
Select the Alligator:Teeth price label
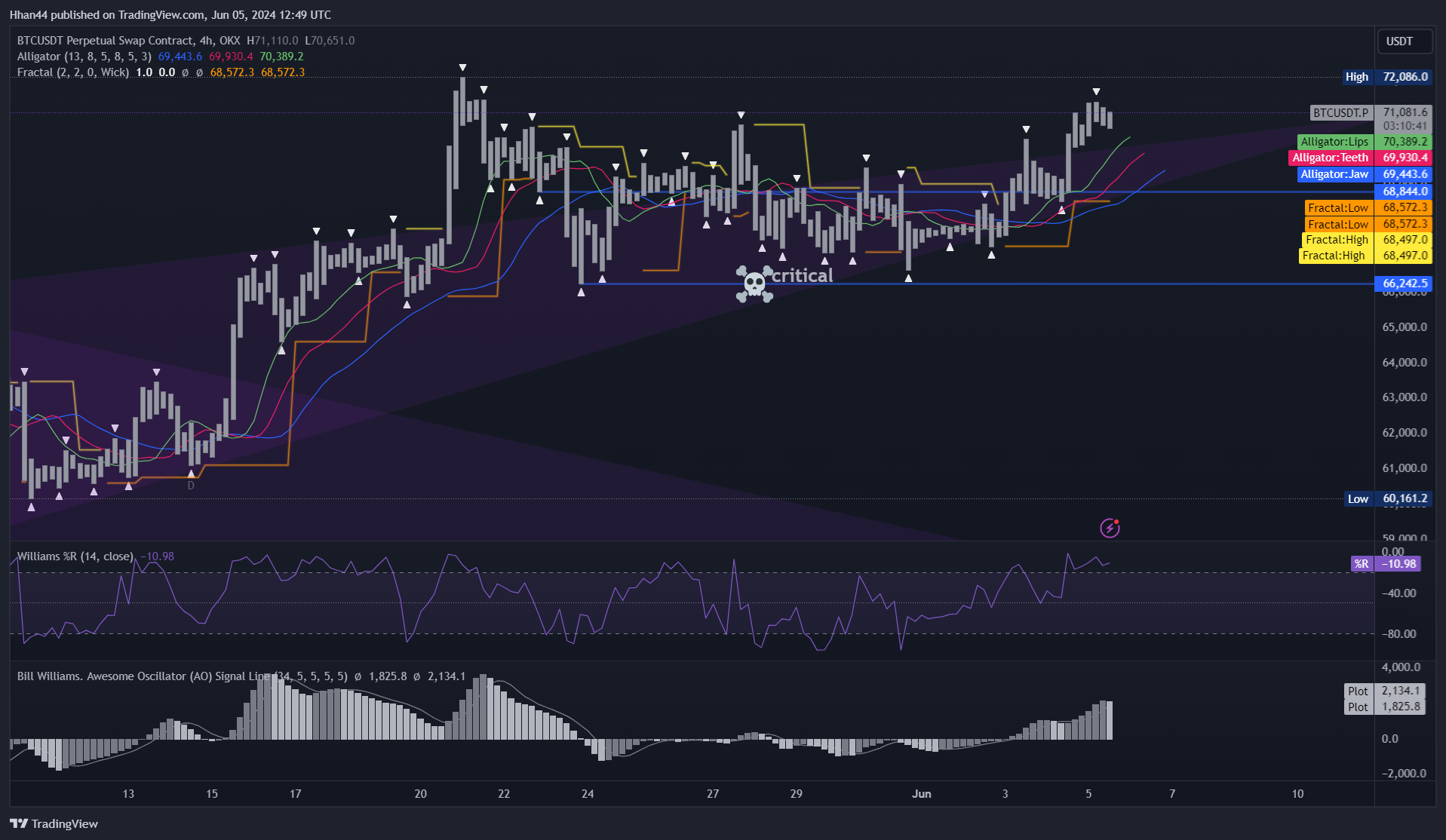1360,158
